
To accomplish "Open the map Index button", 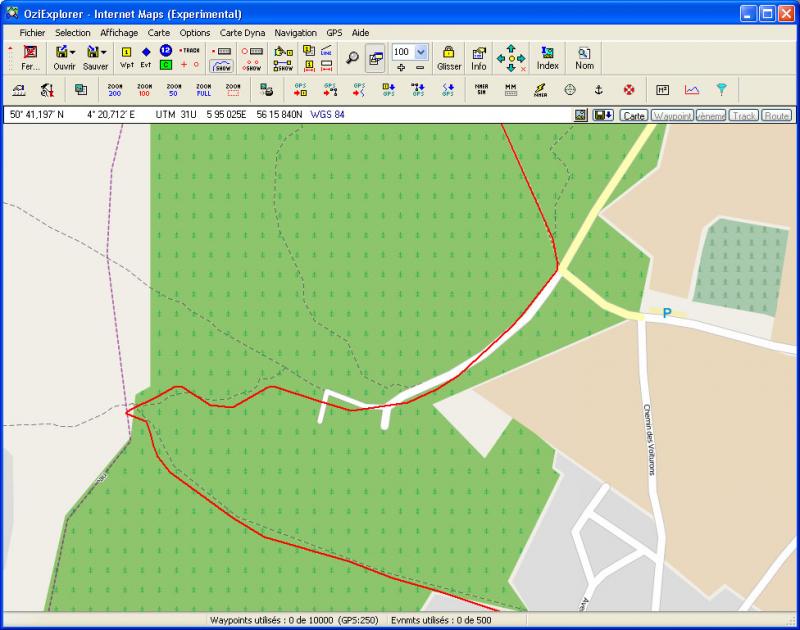I will point(547,58).
